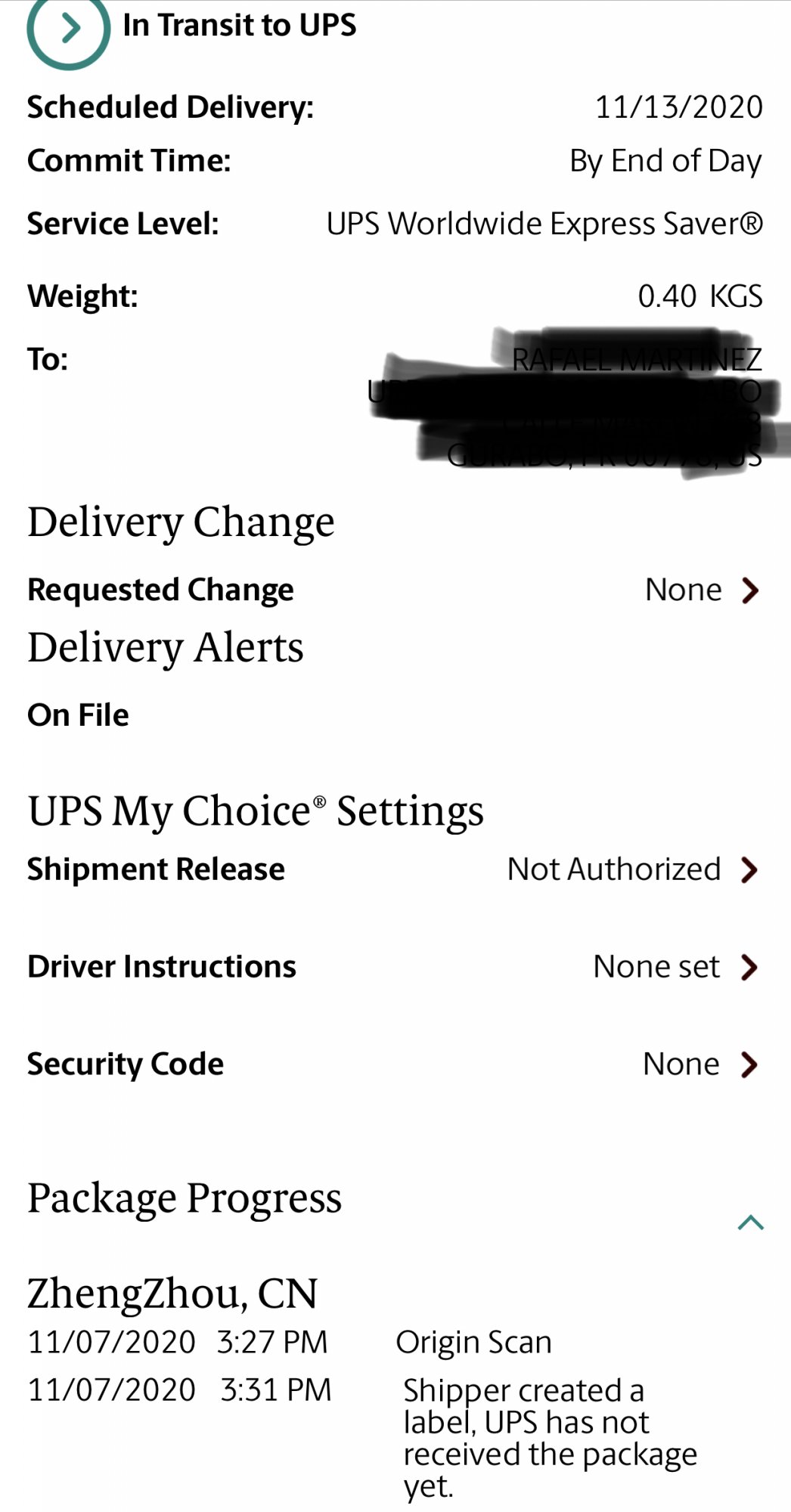Select the Shipment Release label

click(x=156, y=869)
